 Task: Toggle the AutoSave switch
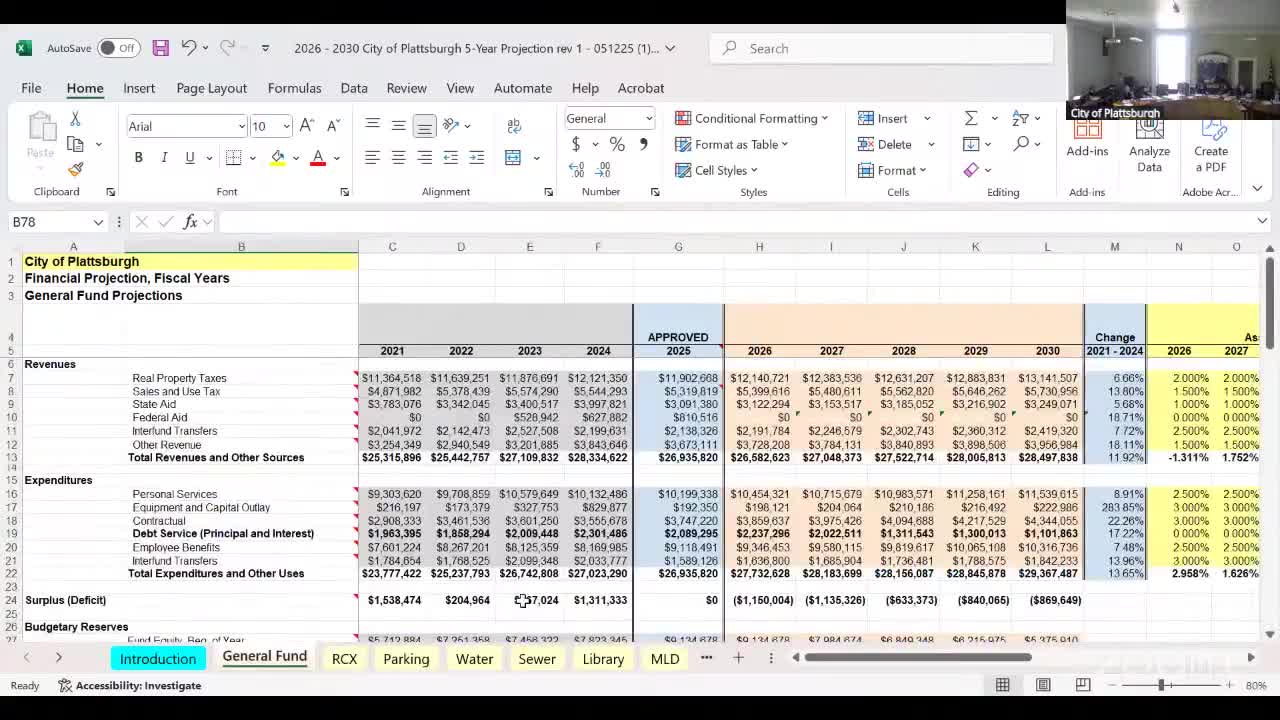[118, 48]
